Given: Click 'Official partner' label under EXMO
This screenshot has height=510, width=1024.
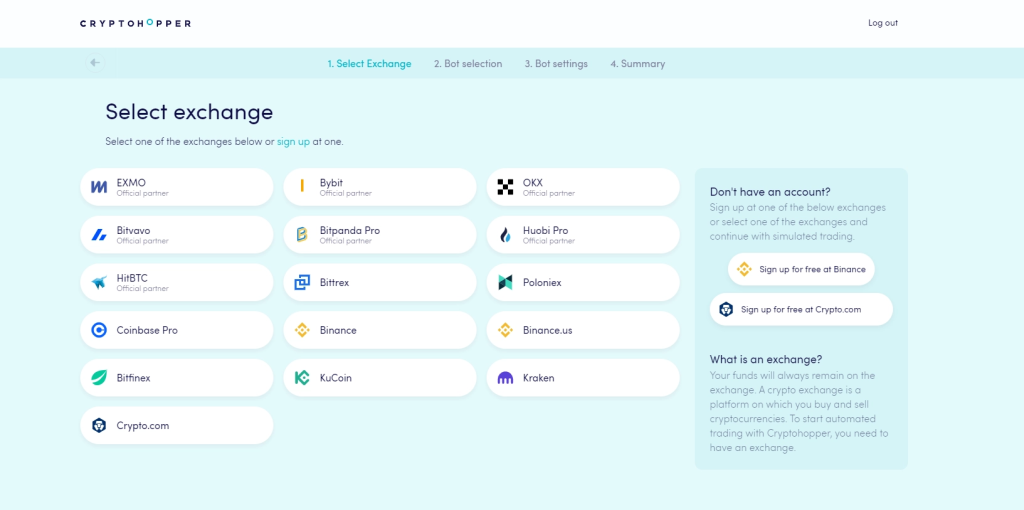Looking at the screenshot, I should click(142, 193).
